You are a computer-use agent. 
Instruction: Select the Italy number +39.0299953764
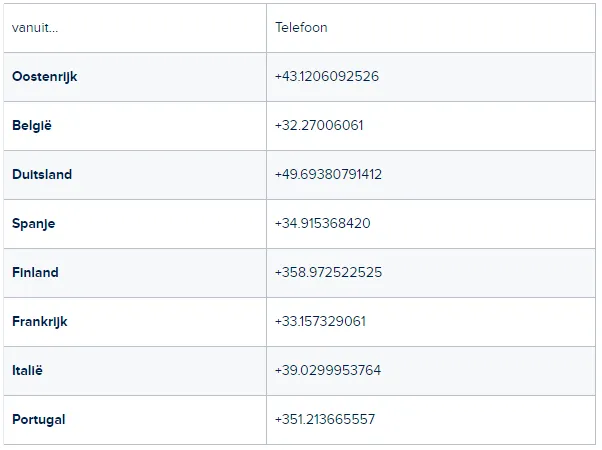click(328, 371)
